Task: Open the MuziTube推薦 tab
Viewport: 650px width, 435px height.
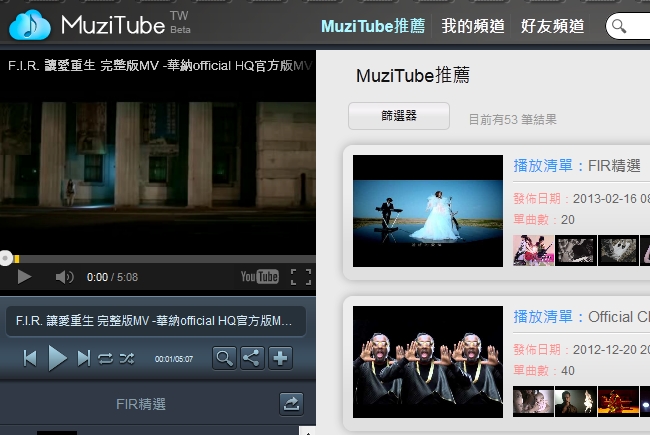Action: (x=373, y=26)
